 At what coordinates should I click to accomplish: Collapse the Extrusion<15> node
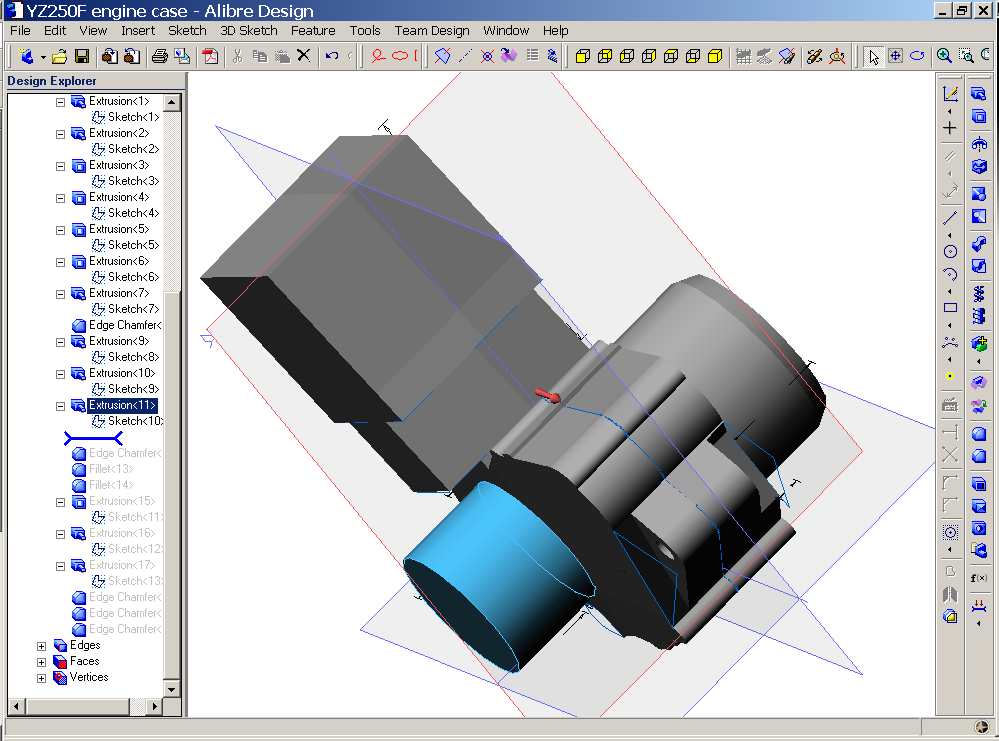point(61,502)
